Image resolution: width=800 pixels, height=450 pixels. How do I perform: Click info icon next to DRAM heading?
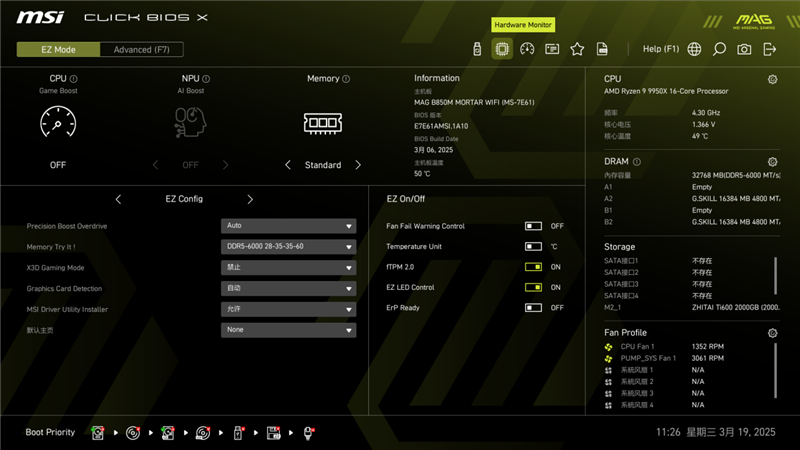637,162
